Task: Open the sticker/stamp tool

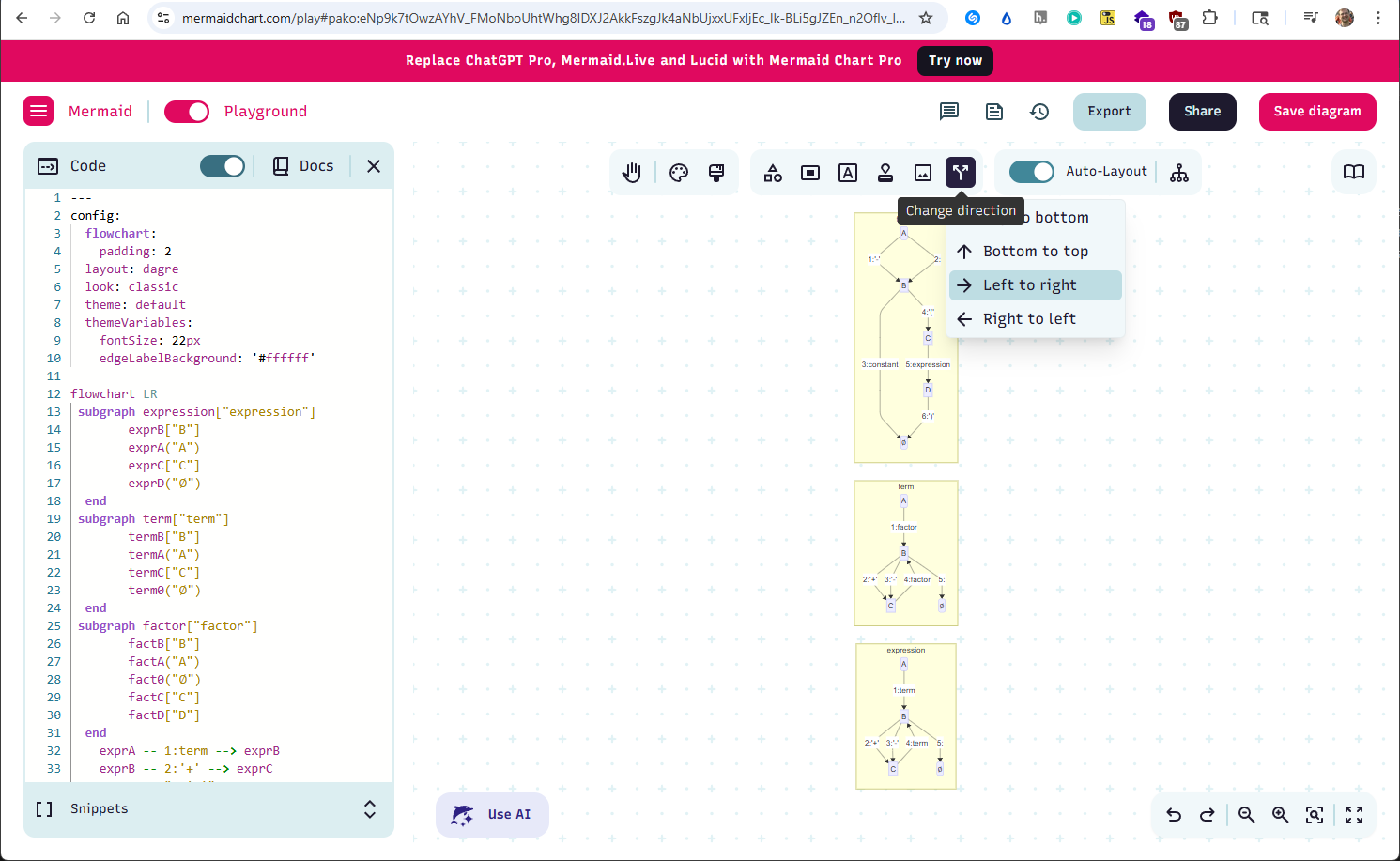Action: point(885,173)
